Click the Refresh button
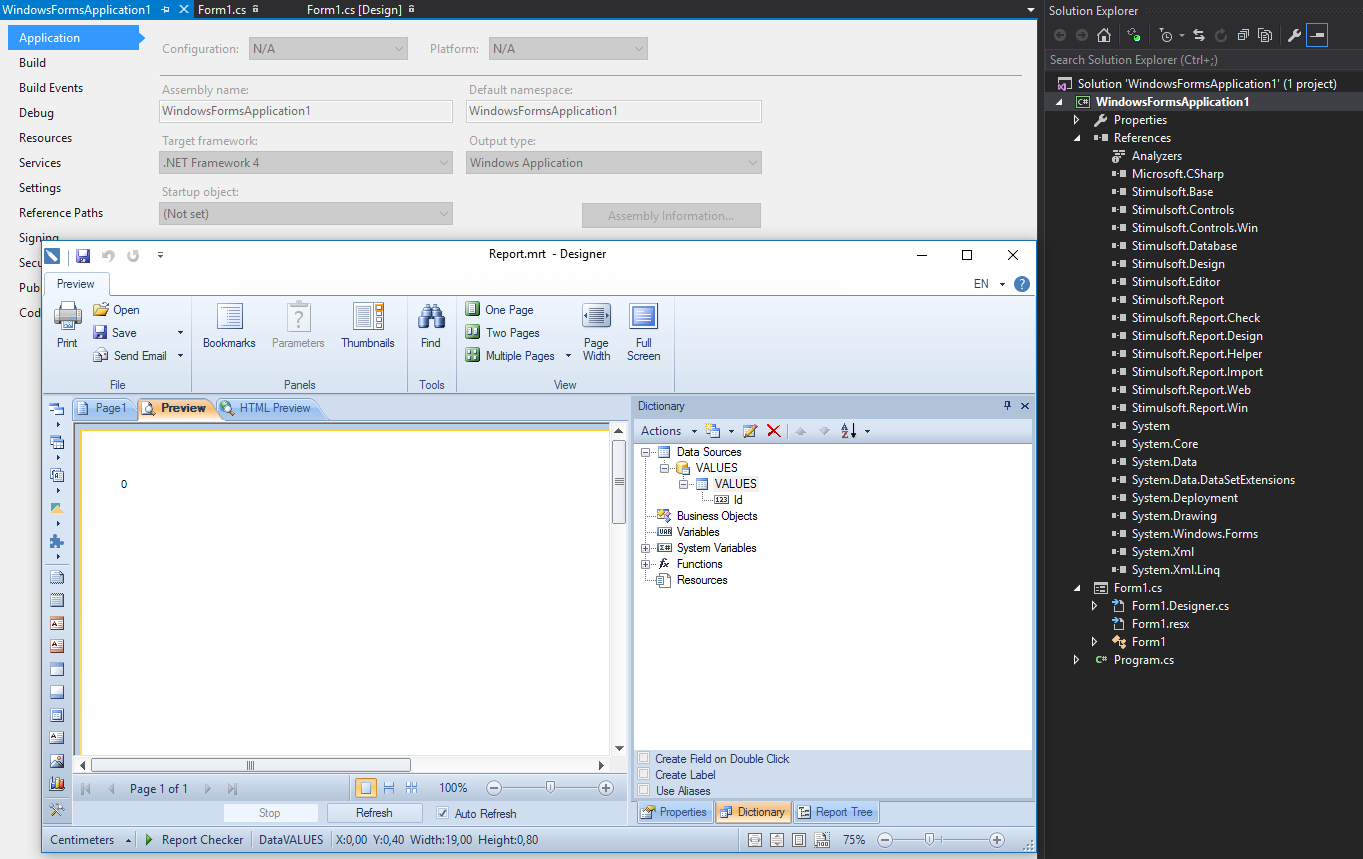Viewport: 1363px width, 859px height. tap(374, 813)
